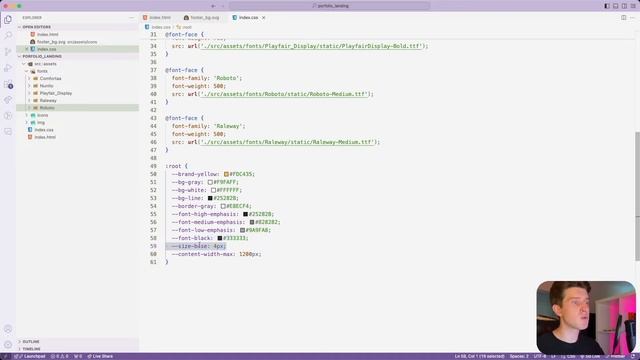
Task: Toggle the secondary sidebar layout icon
Action: [624, 6]
